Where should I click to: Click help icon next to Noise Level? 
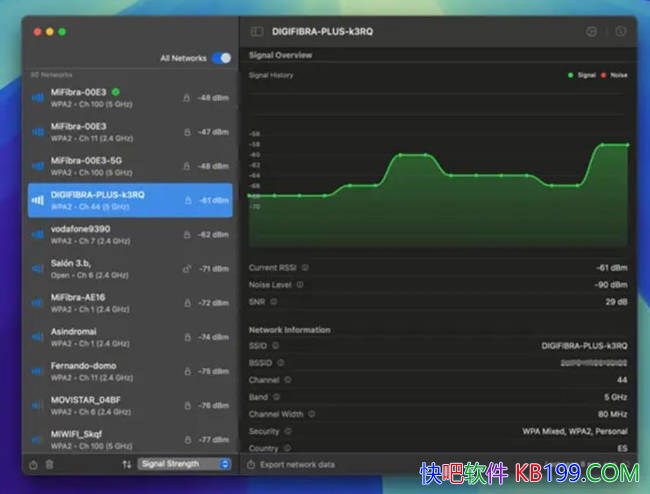[x=299, y=285]
